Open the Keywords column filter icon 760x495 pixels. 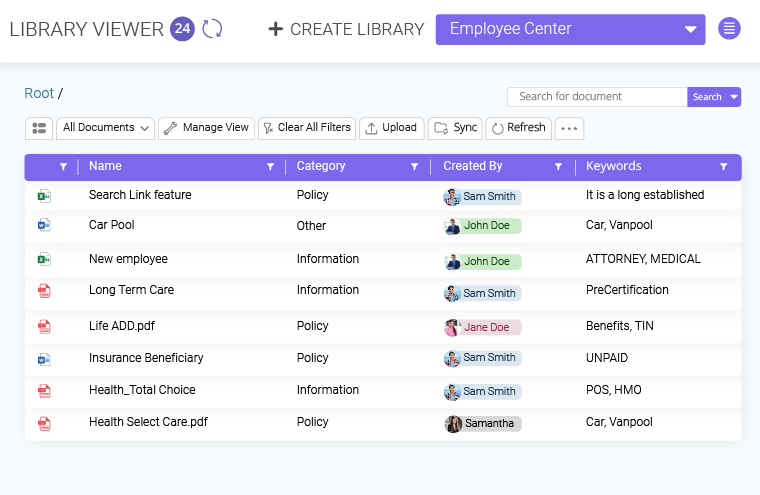pyautogui.click(x=724, y=167)
